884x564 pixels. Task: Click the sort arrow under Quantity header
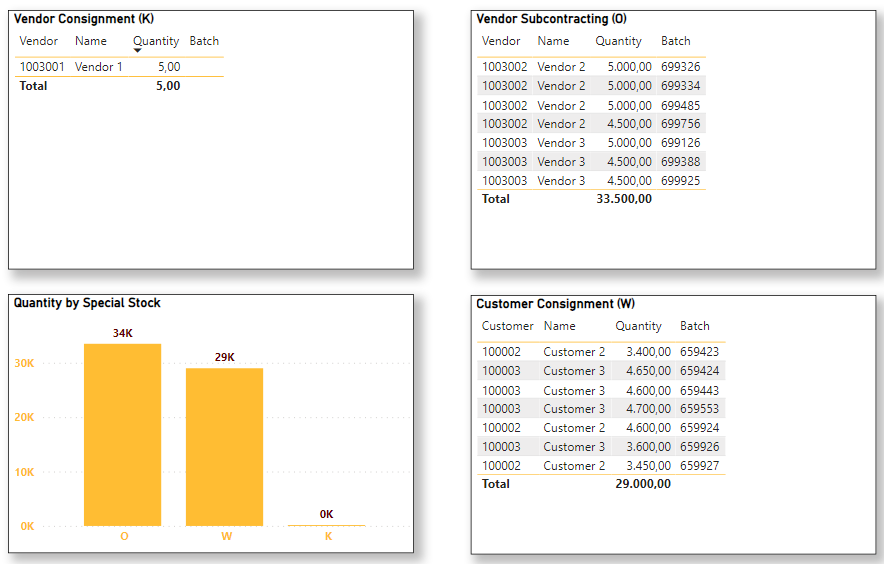[137, 51]
